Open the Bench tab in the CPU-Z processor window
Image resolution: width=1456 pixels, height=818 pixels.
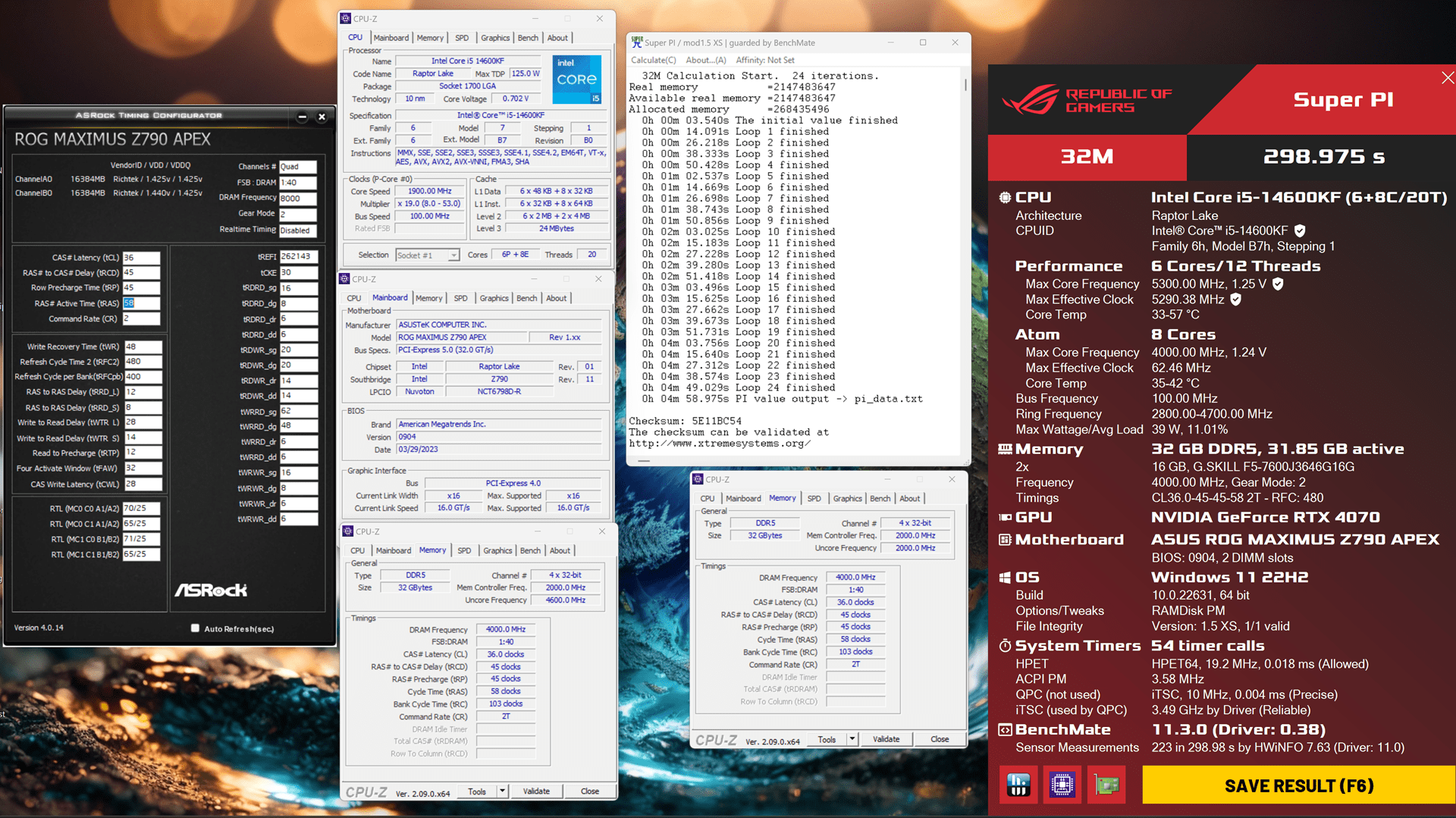(x=528, y=38)
